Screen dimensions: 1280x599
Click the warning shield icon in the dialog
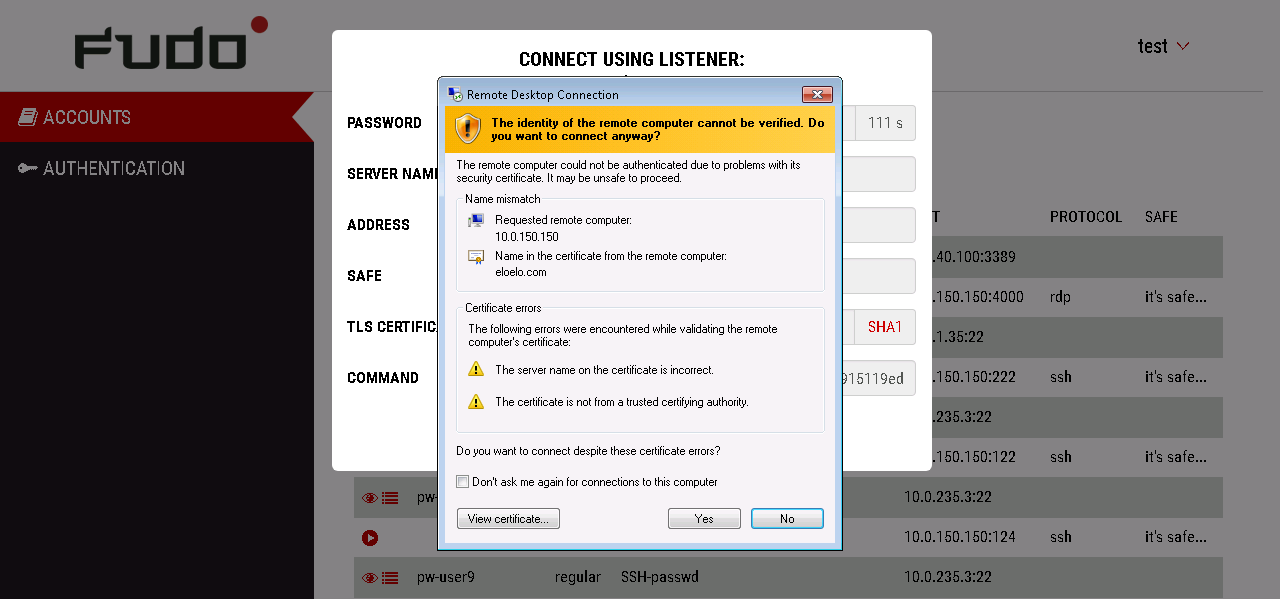point(468,129)
